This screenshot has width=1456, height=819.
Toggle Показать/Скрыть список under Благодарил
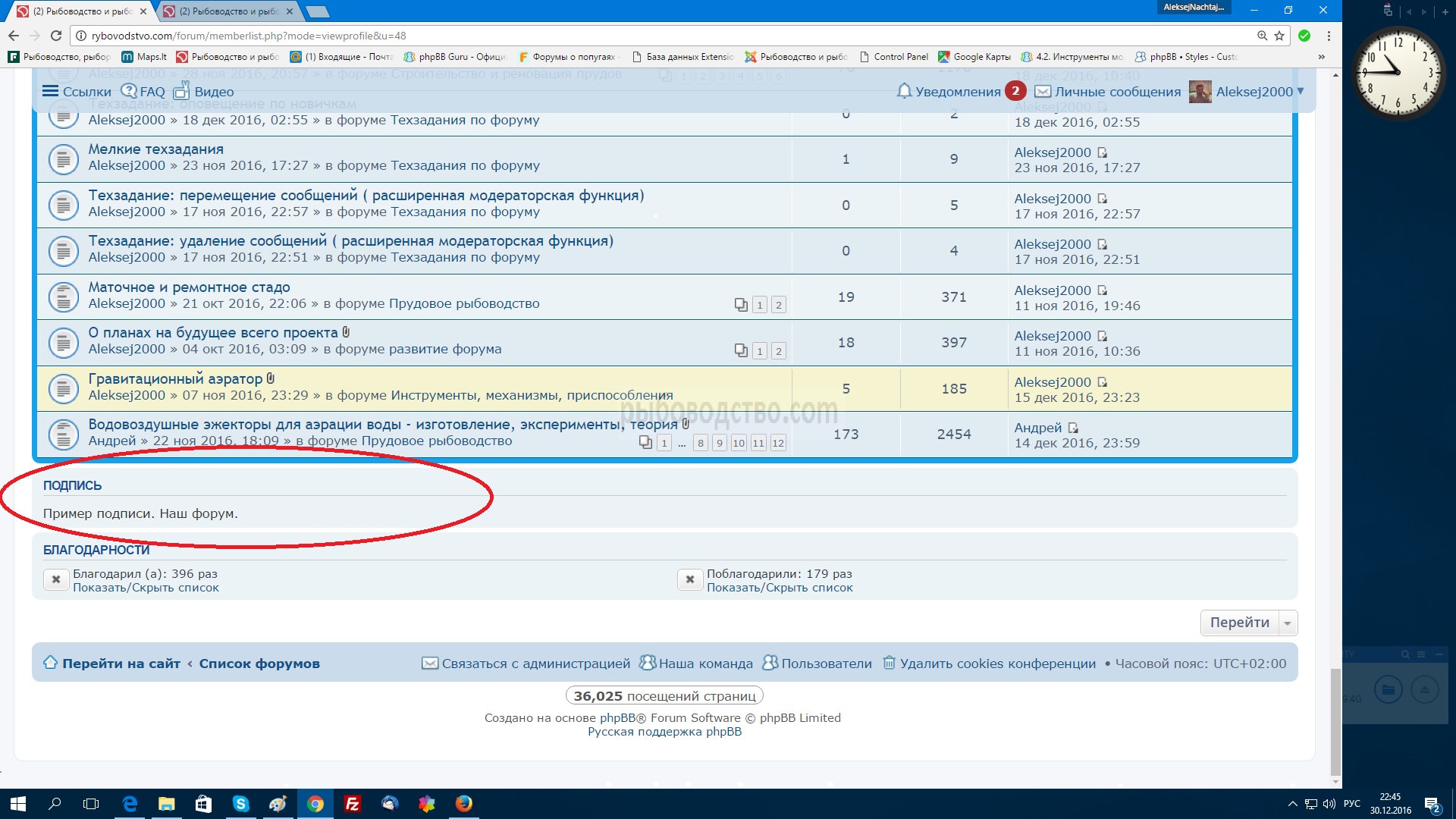[x=146, y=588]
